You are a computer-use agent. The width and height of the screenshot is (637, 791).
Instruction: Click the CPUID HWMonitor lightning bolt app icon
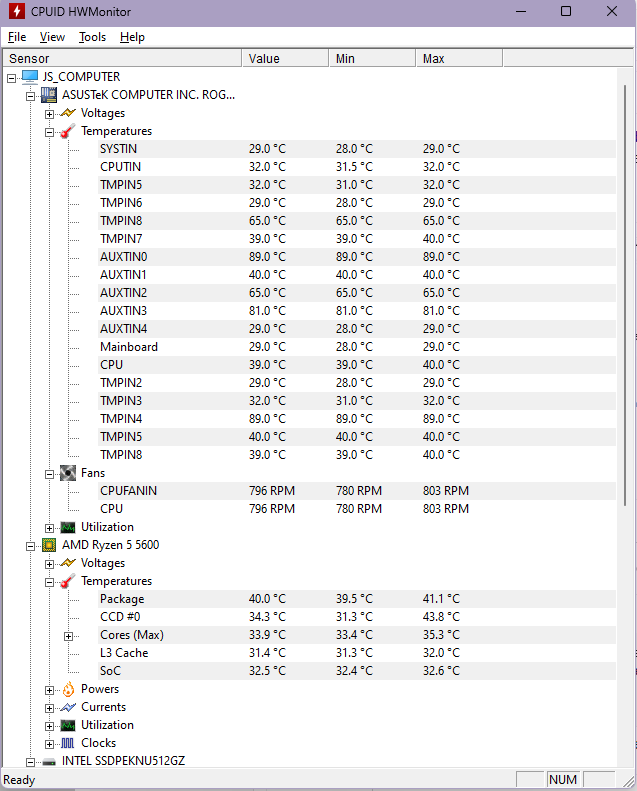coord(16,11)
